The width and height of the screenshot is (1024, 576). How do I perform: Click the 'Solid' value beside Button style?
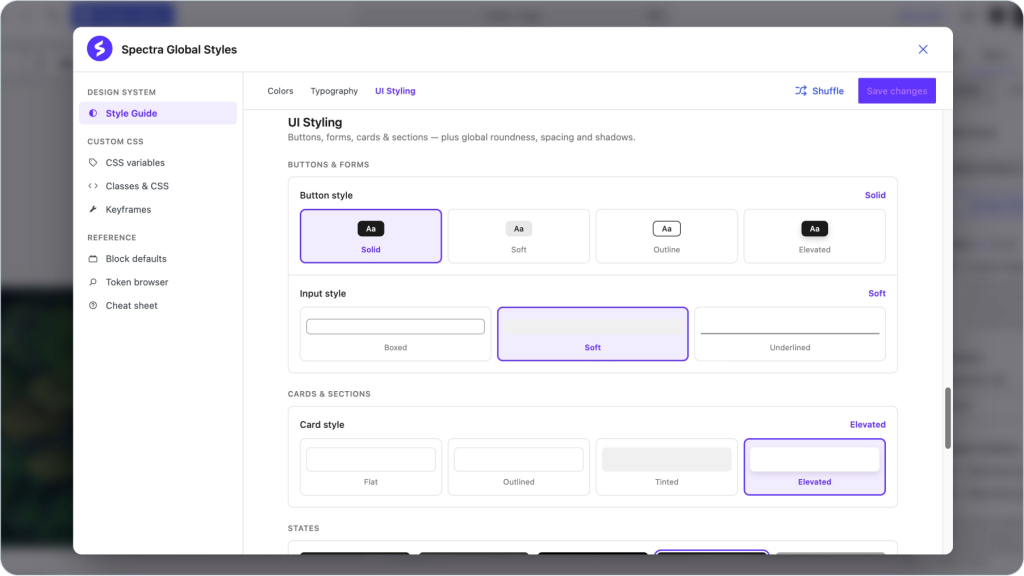tap(875, 195)
